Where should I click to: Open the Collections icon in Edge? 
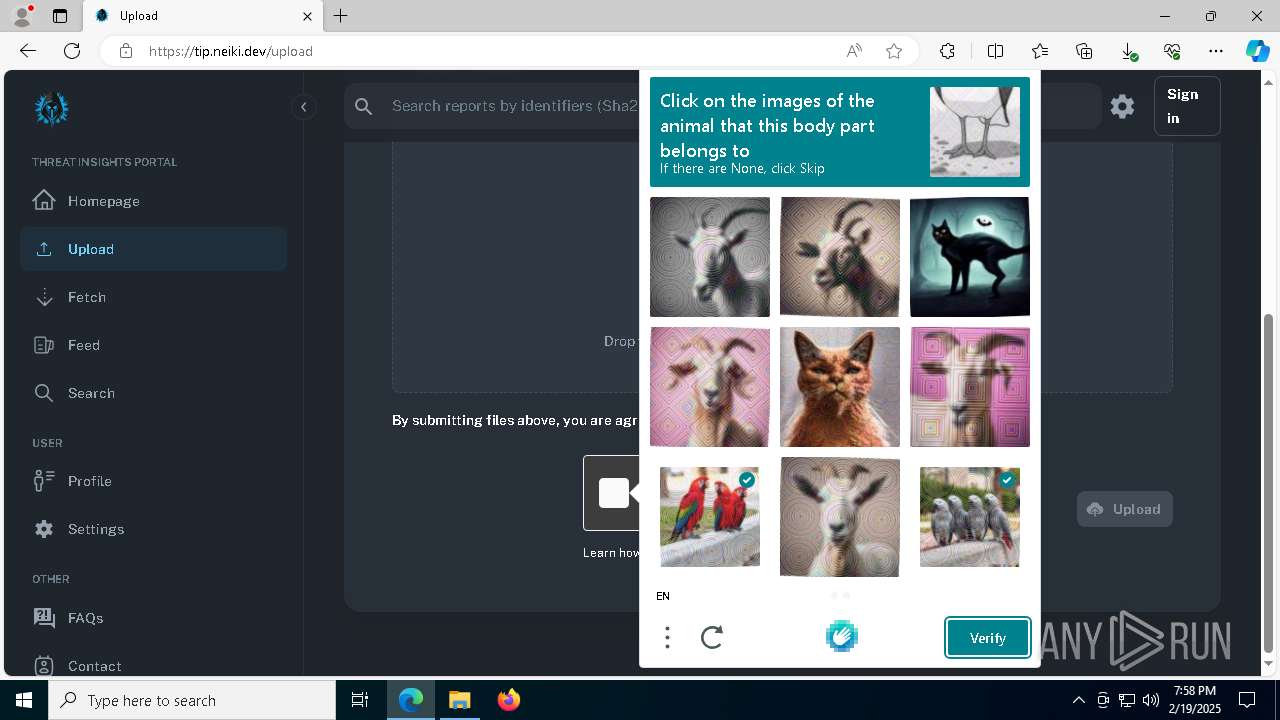tap(1084, 51)
